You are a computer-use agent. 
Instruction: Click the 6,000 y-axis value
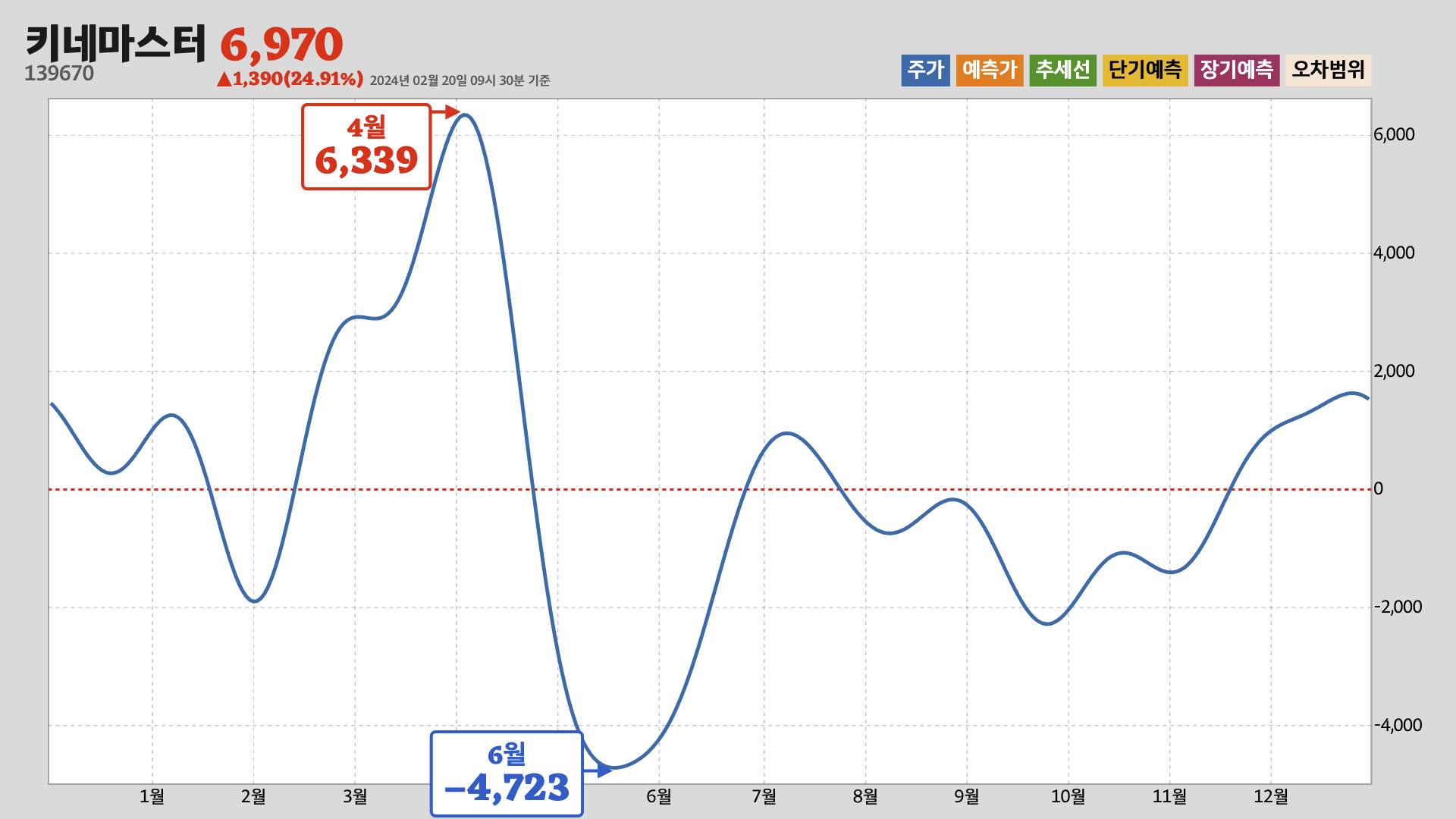(x=1394, y=135)
